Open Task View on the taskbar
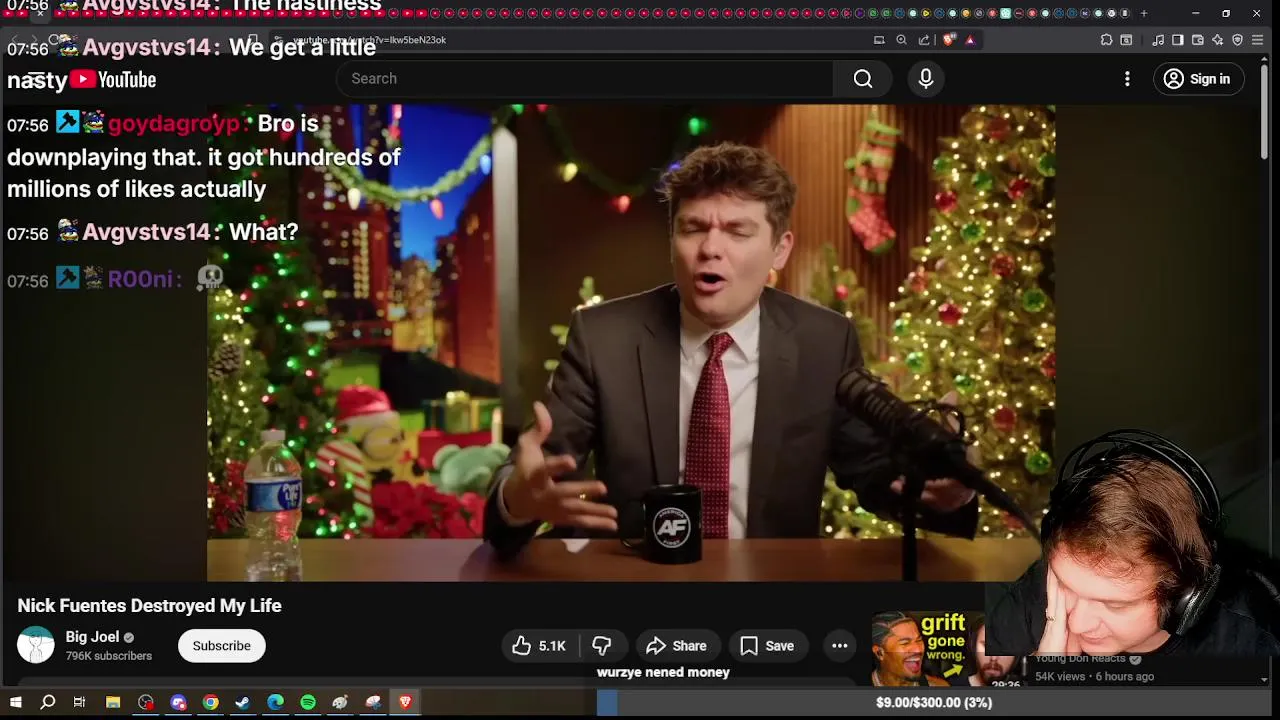1280x720 pixels. tap(79, 703)
